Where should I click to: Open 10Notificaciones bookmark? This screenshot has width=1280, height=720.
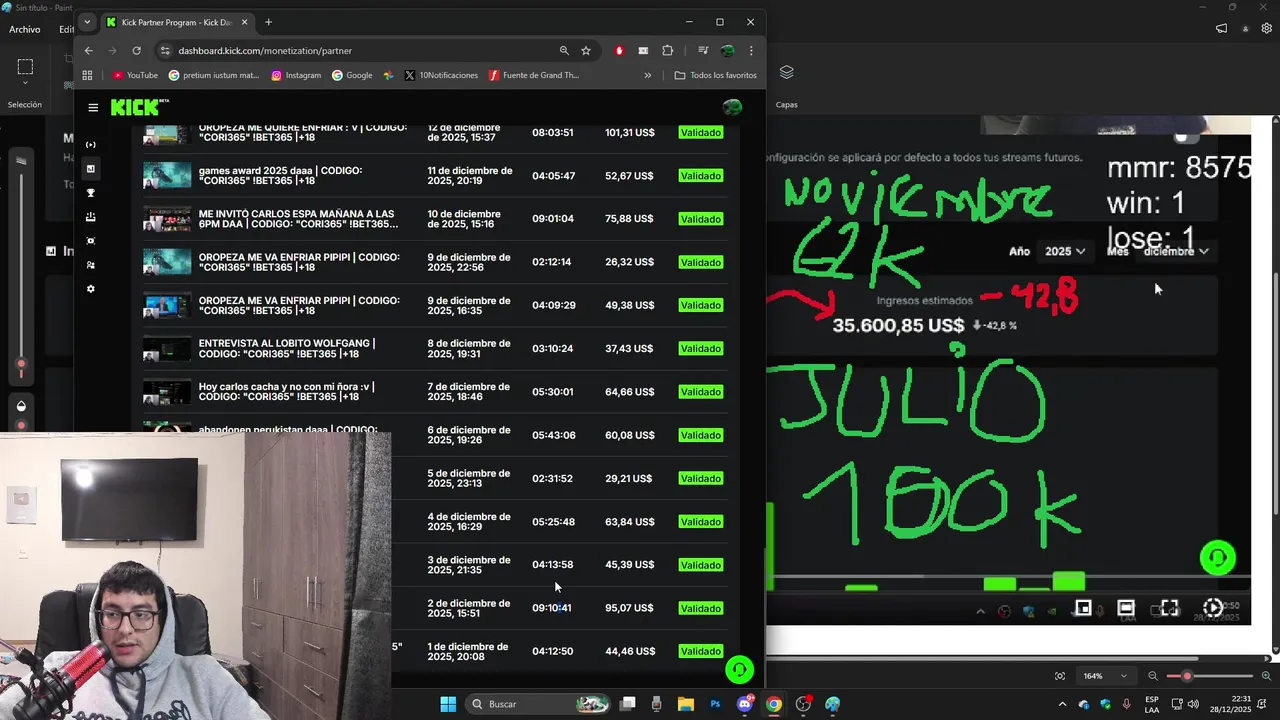pyautogui.click(x=441, y=75)
